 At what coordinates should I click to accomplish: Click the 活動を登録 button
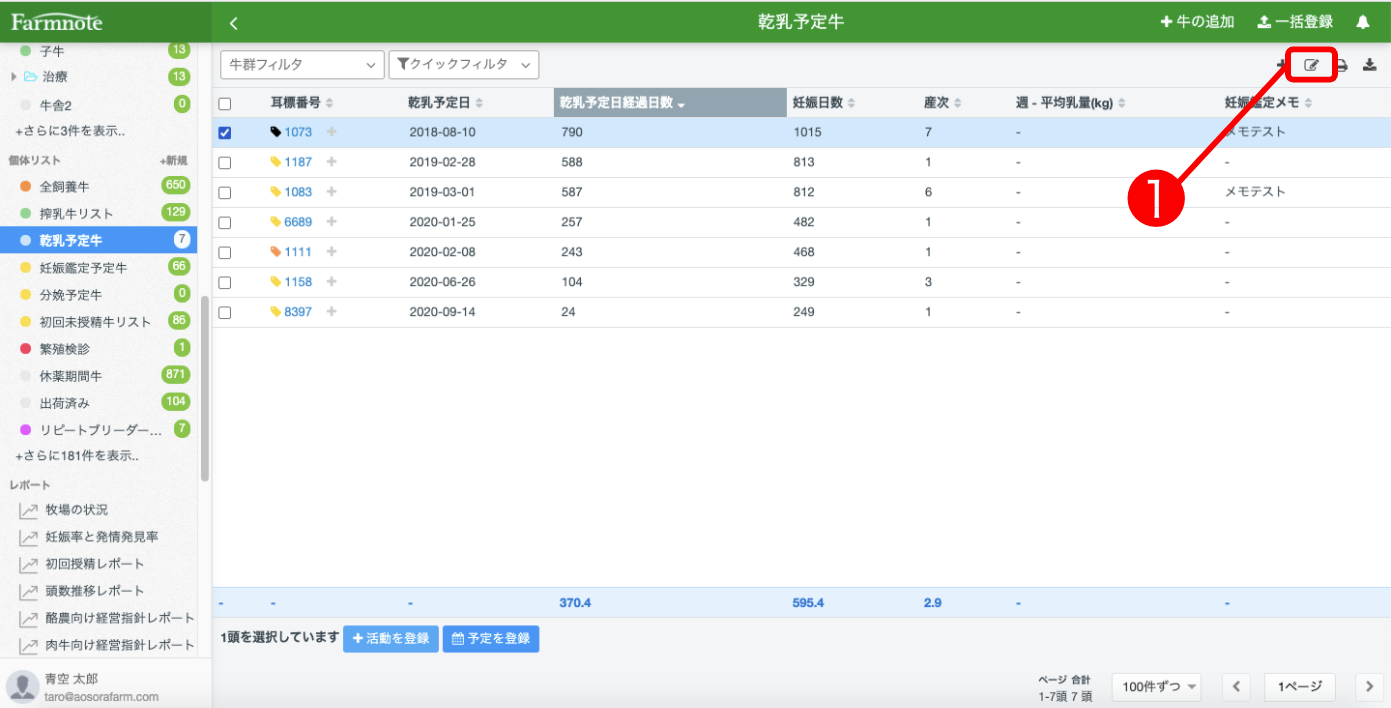point(391,639)
